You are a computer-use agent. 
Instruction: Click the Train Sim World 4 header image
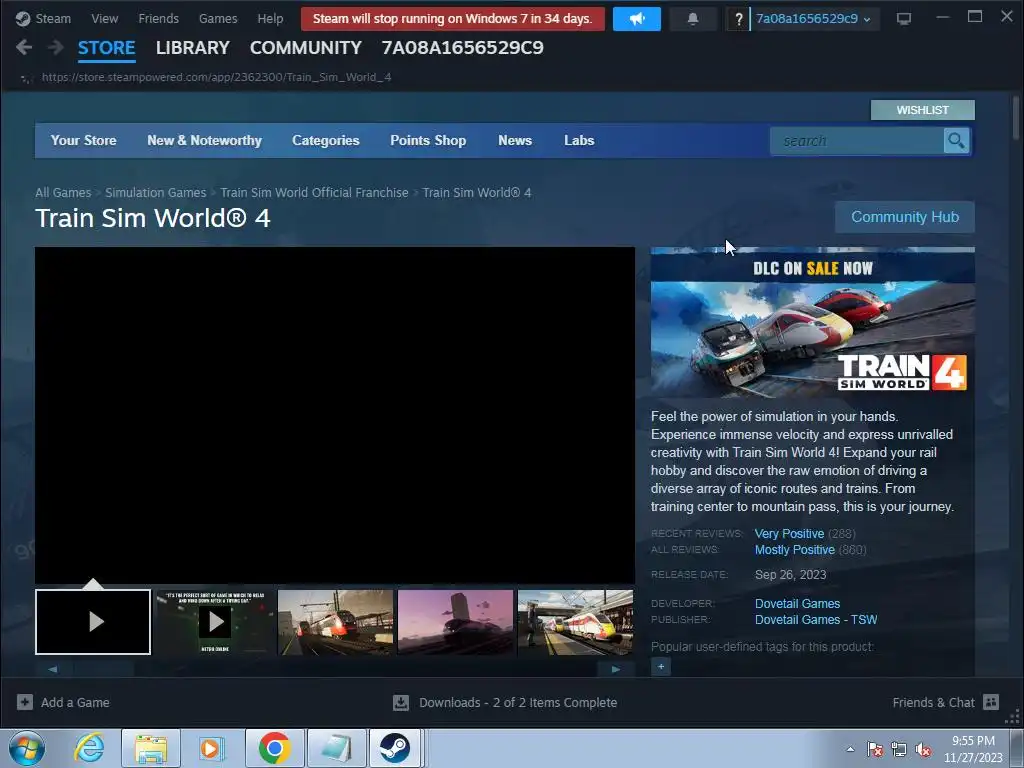pos(812,323)
